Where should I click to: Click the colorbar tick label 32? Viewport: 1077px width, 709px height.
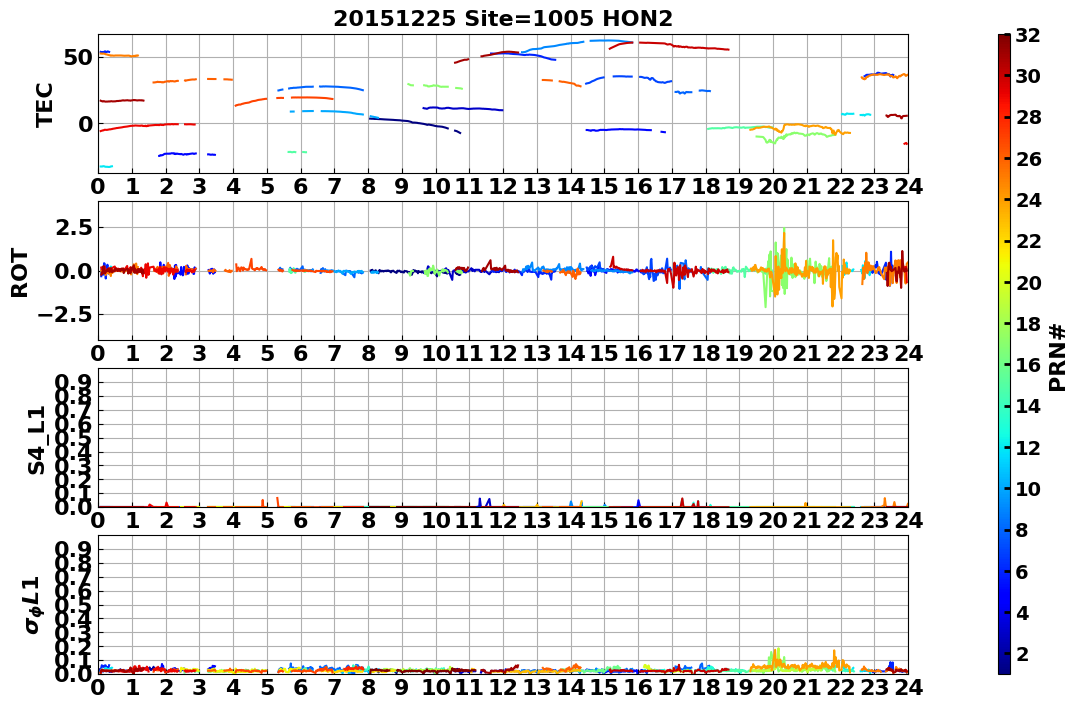click(1028, 35)
